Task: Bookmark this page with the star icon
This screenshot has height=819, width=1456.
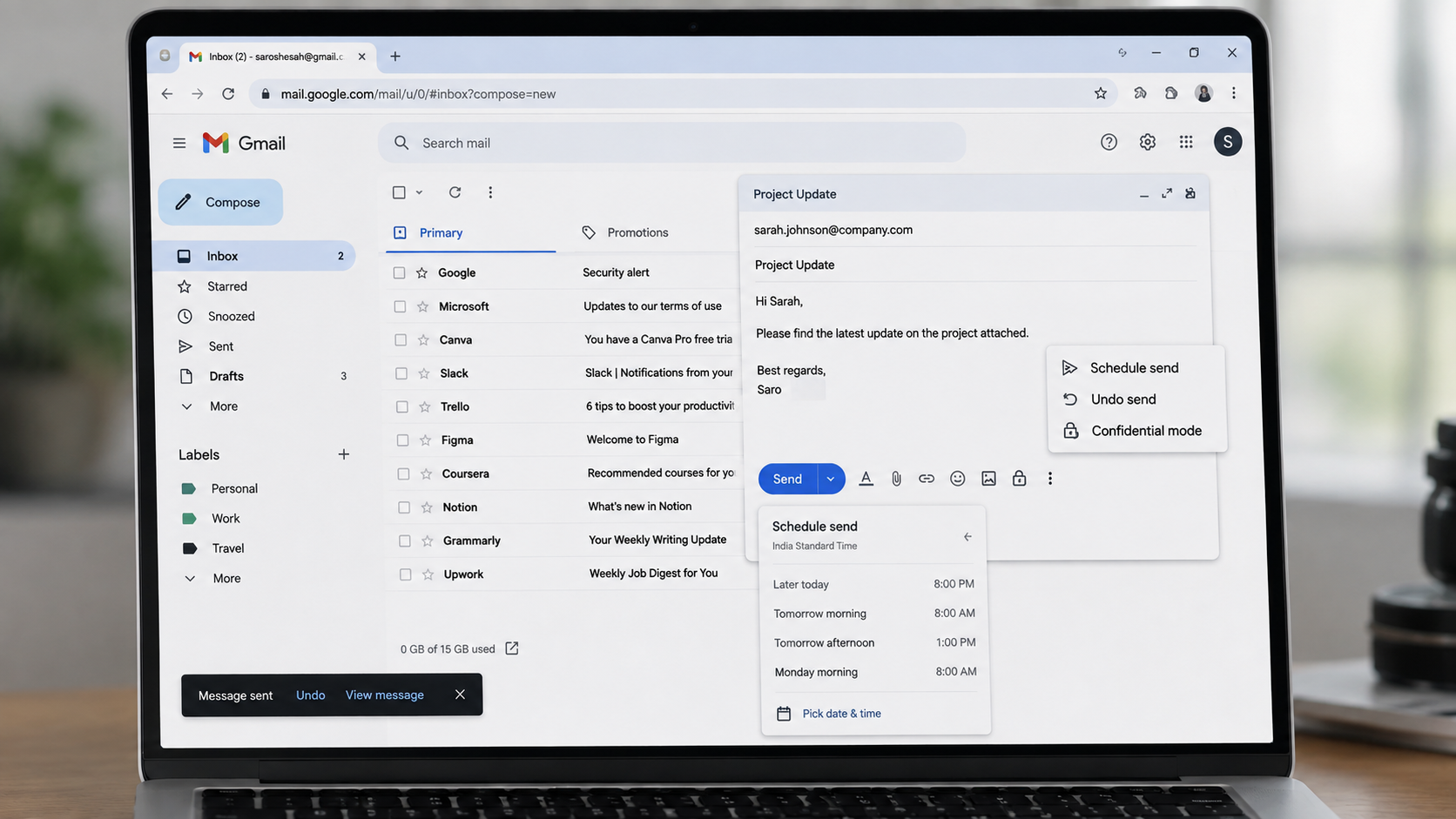Action: click(x=1101, y=93)
